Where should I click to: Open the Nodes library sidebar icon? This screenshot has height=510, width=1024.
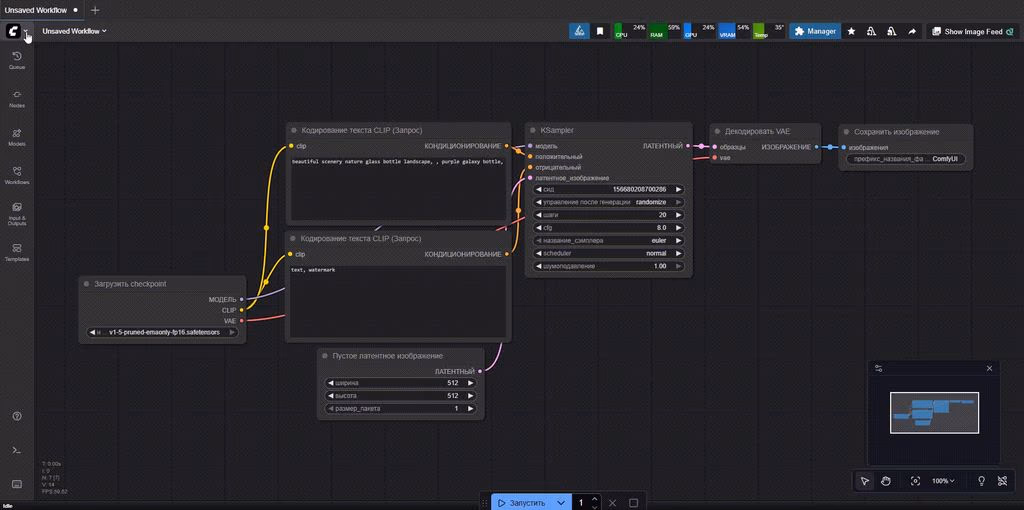pyautogui.click(x=17, y=98)
